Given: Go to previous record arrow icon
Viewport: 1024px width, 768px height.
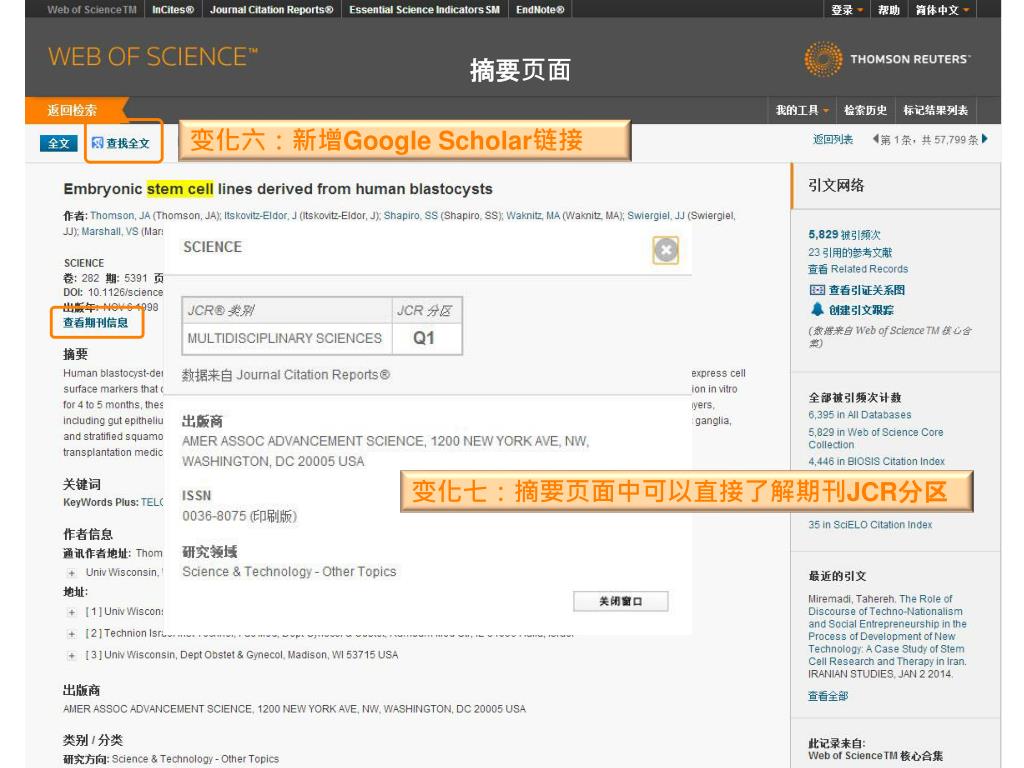Looking at the screenshot, I should (875, 139).
